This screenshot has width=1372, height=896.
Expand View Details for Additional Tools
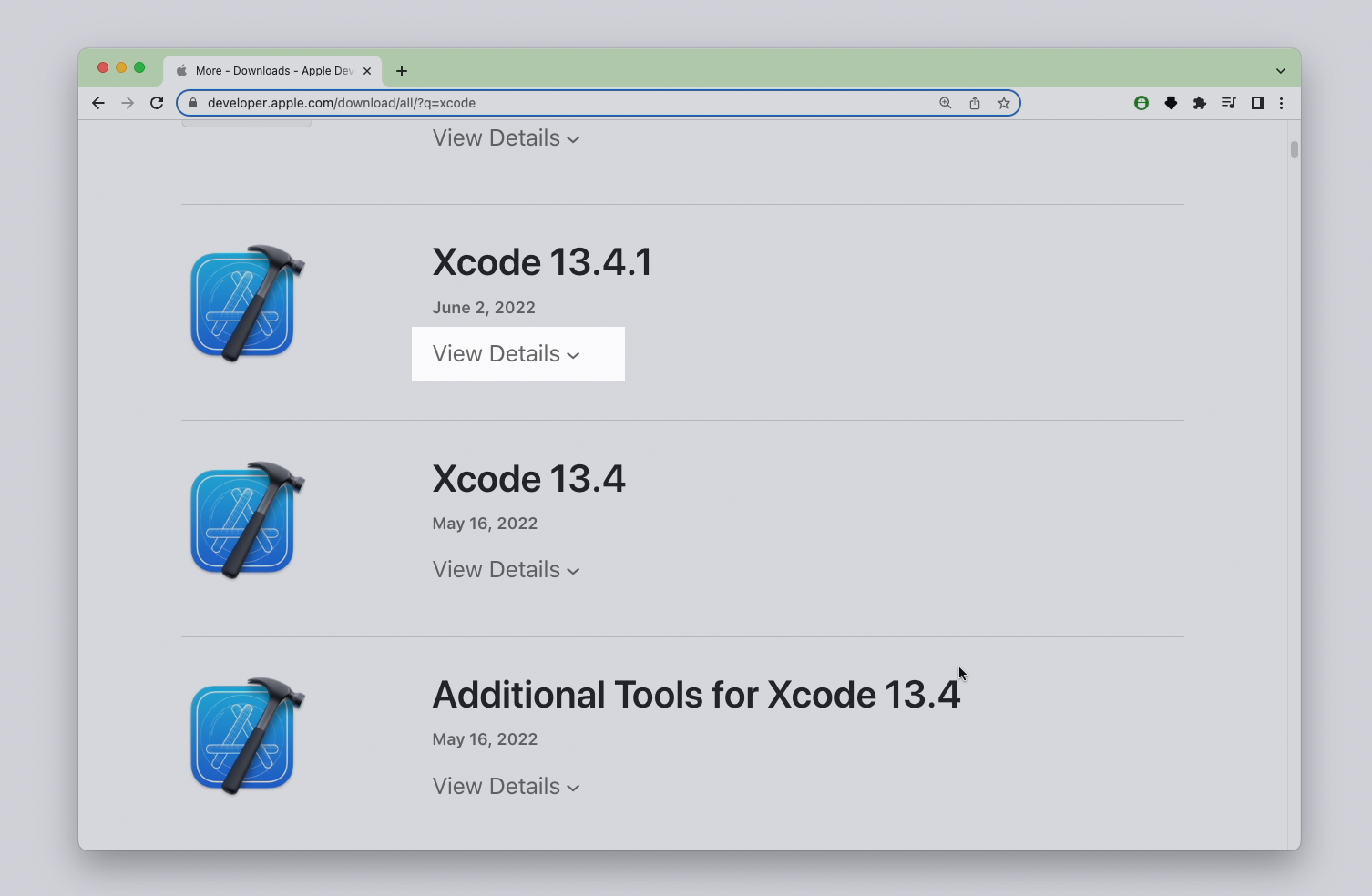click(507, 786)
